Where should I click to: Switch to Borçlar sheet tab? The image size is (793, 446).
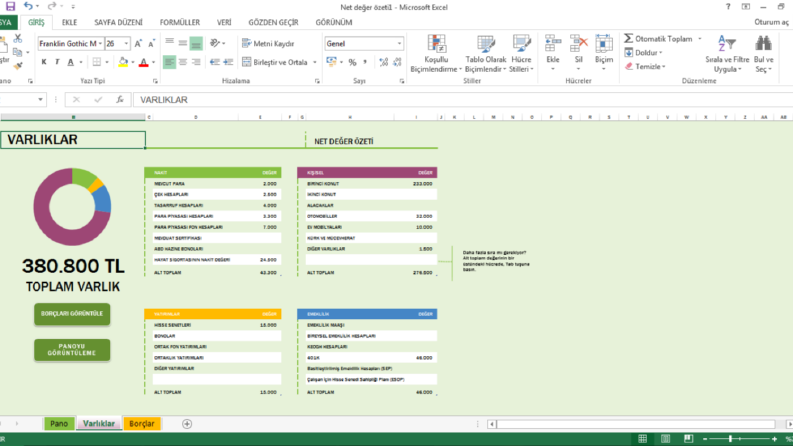click(142, 424)
